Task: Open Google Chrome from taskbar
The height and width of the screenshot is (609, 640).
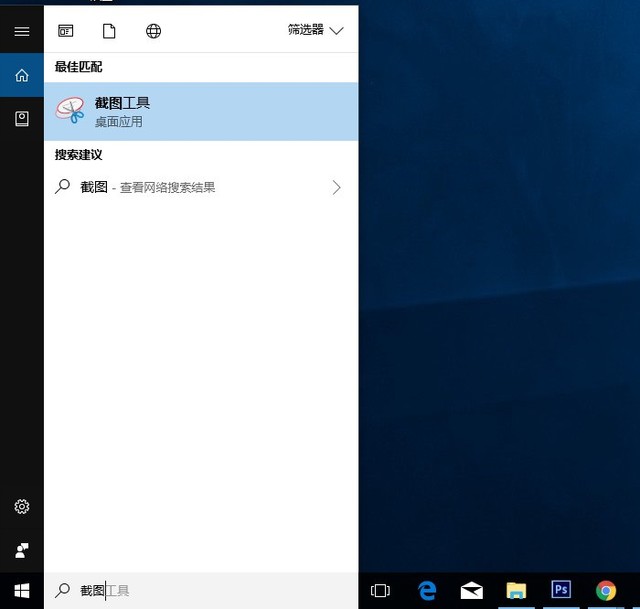Action: point(606,590)
